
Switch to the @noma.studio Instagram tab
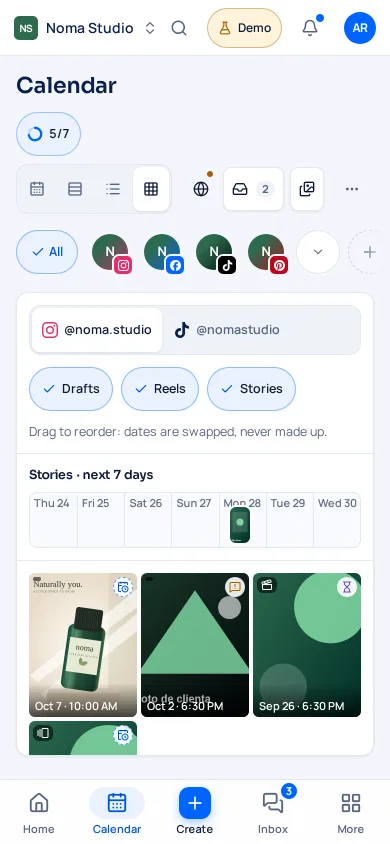click(x=96, y=330)
